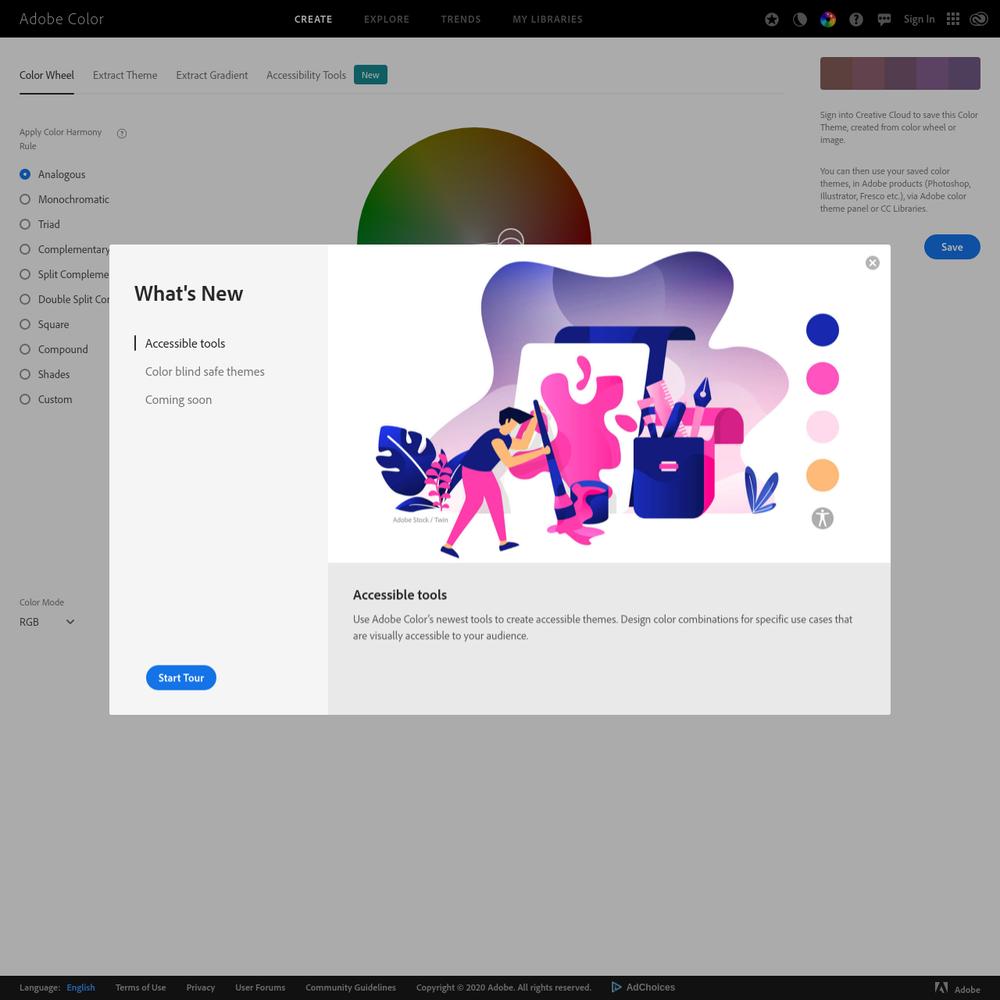Open the Adobe apps grid icon
Image resolution: width=1000 pixels, height=1000 pixels.
coord(953,19)
